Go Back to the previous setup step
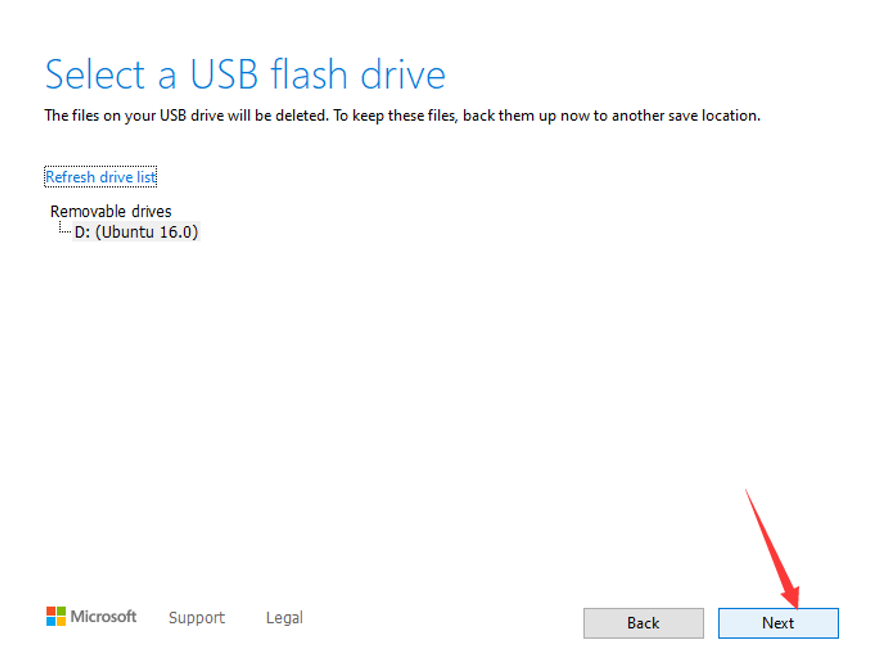878x656 pixels. coord(643,623)
